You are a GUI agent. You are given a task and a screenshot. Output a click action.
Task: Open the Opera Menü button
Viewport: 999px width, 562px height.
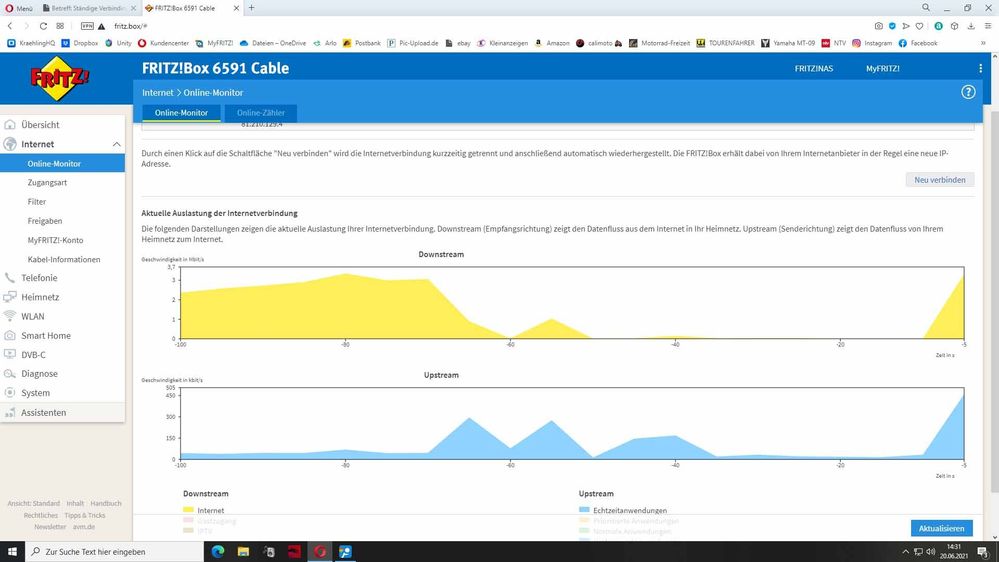coord(19,8)
